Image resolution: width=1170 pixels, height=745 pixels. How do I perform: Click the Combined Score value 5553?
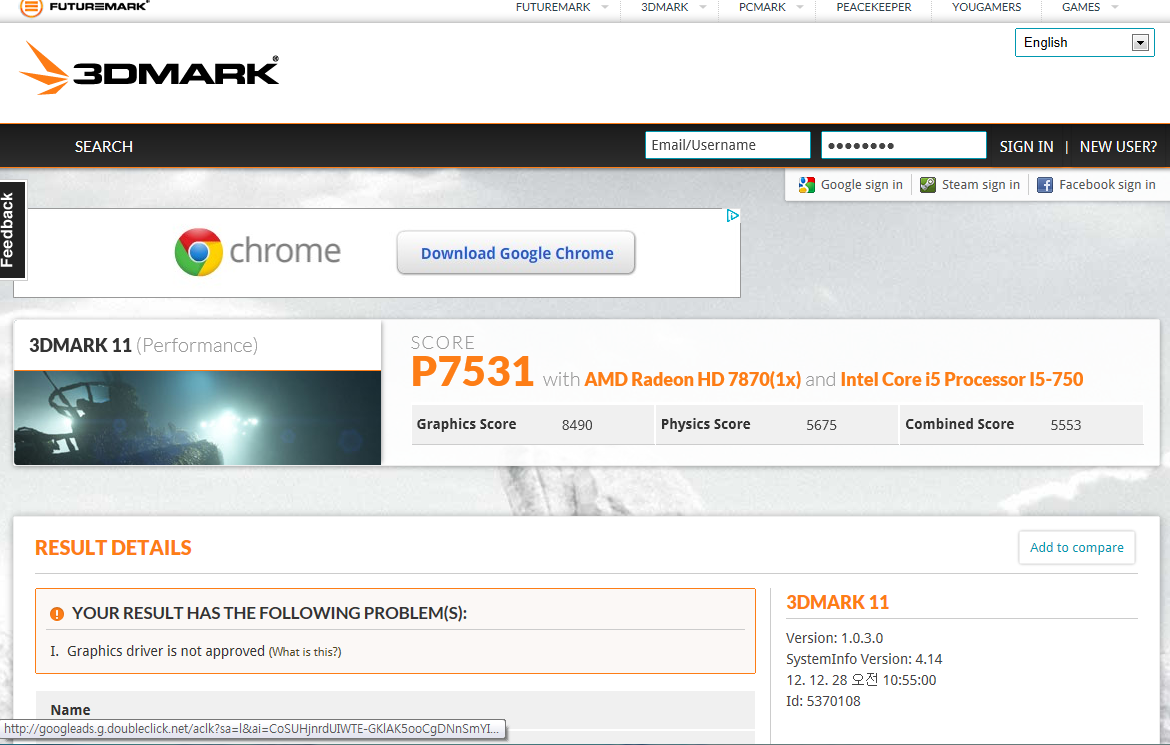click(x=1066, y=425)
